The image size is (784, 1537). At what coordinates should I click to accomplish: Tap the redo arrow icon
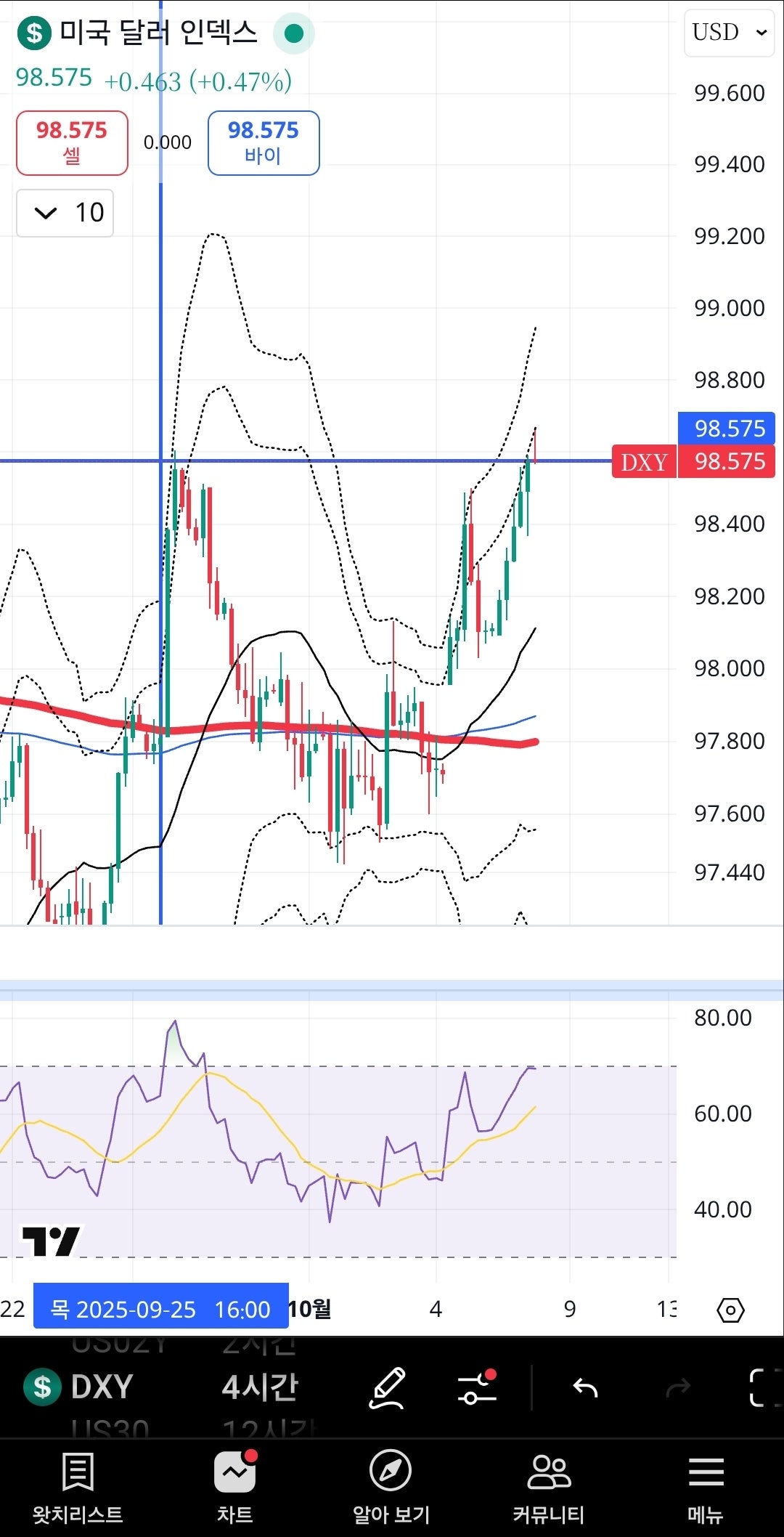678,1388
